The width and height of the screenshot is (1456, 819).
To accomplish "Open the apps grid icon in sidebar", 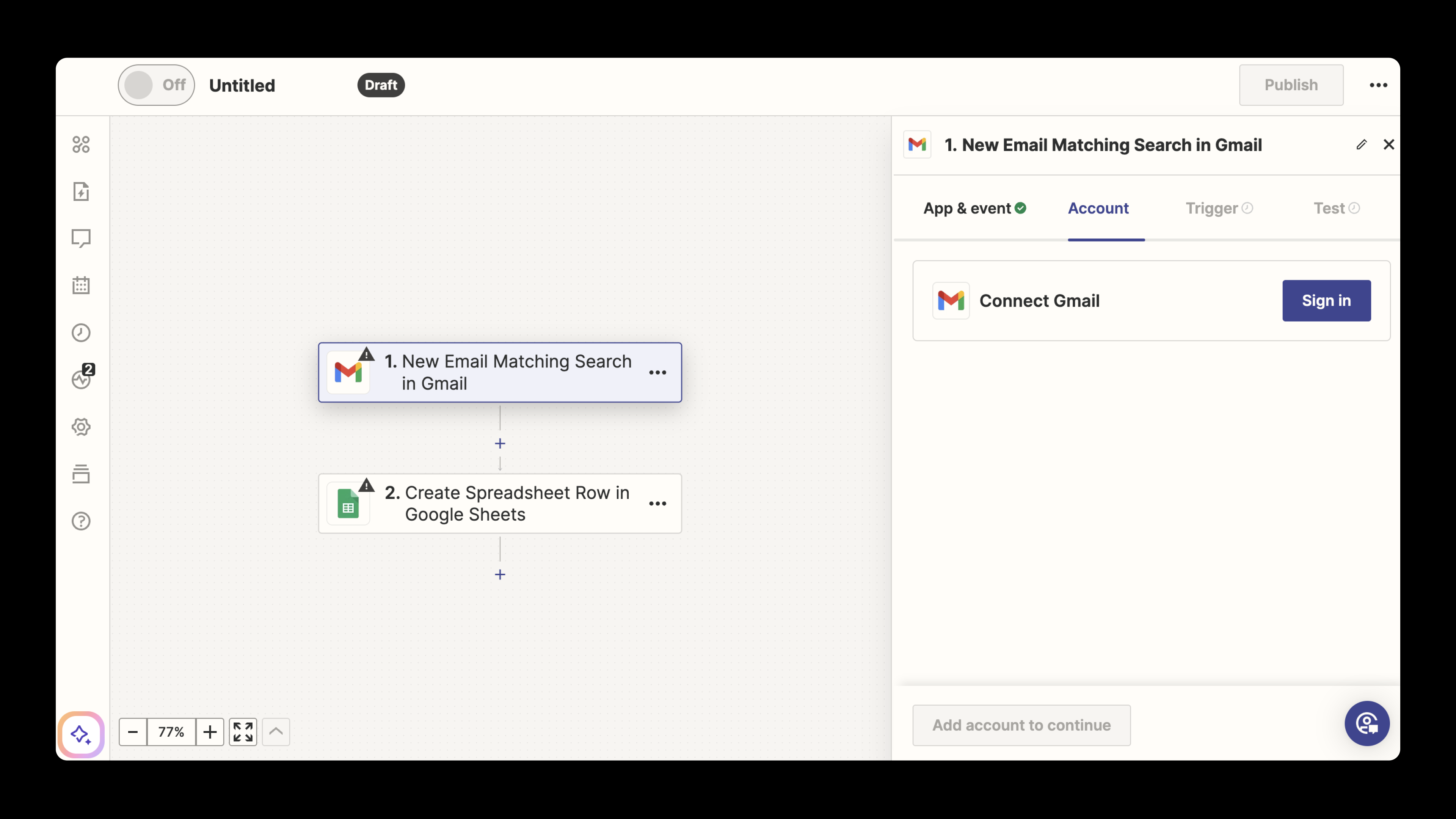I will [81, 145].
